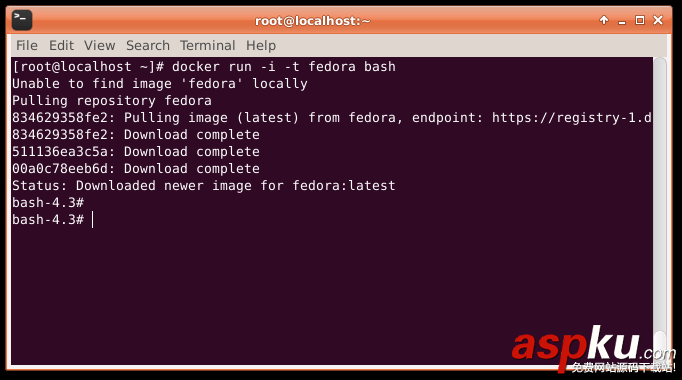
Task: Click the up-arrow keep-above window icon
Action: (x=604, y=20)
